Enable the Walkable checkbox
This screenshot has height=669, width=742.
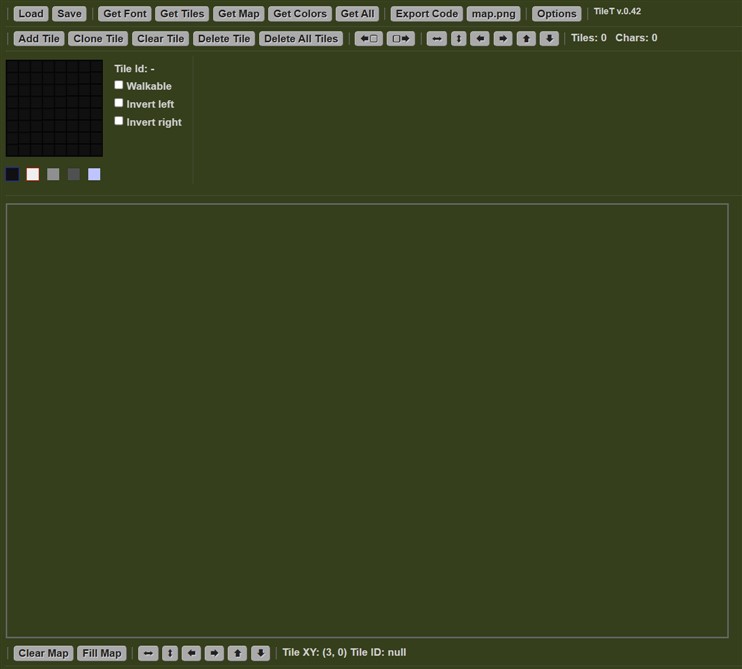tap(119, 86)
